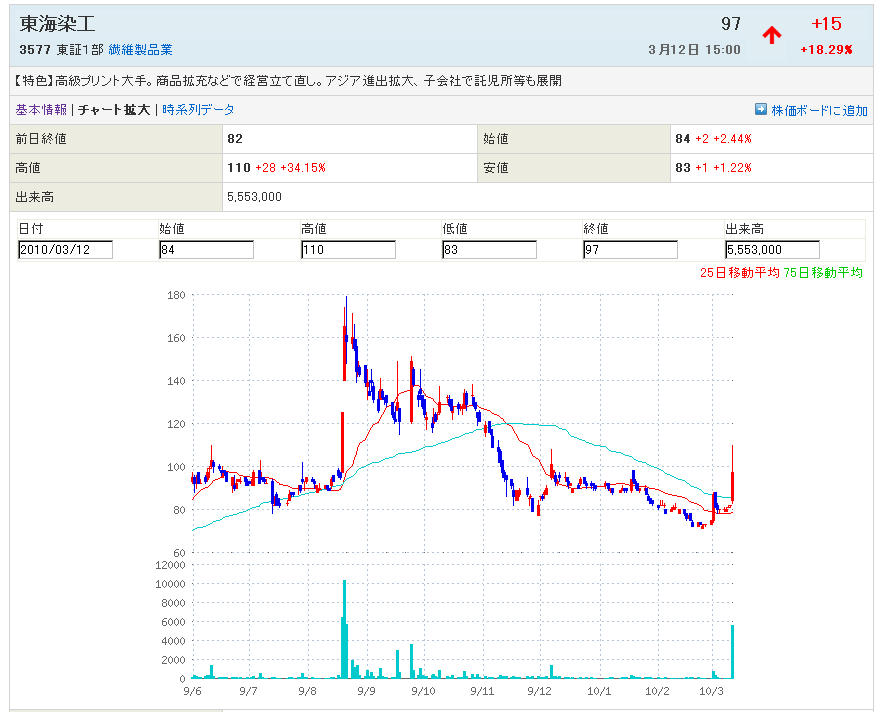The height and width of the screenshot is (712, 880).
Task: Select the チャート拡大 tab
Action: [x=114, y=109]
